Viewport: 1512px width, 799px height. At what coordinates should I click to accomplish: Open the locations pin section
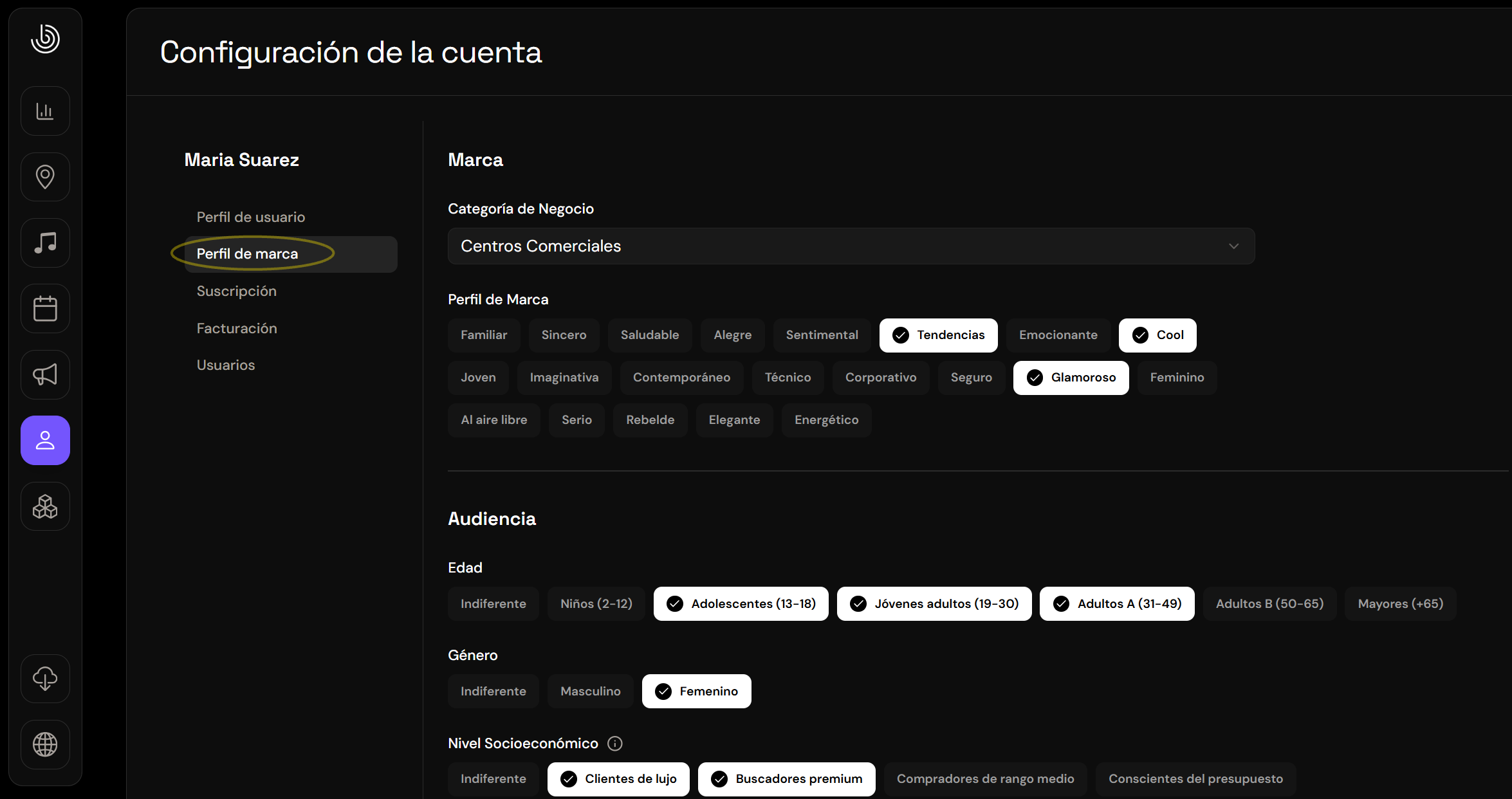tap(45, 177)
